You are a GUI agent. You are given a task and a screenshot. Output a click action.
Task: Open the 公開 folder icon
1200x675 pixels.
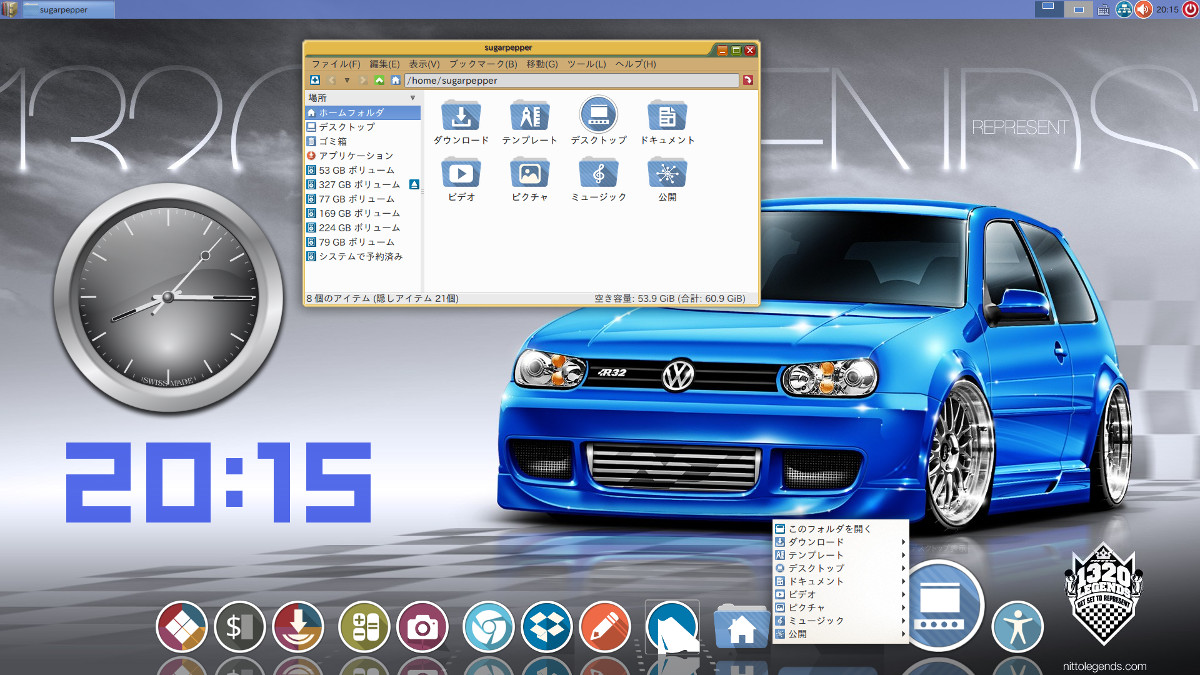pyautogui.click(x=667, y=172)
